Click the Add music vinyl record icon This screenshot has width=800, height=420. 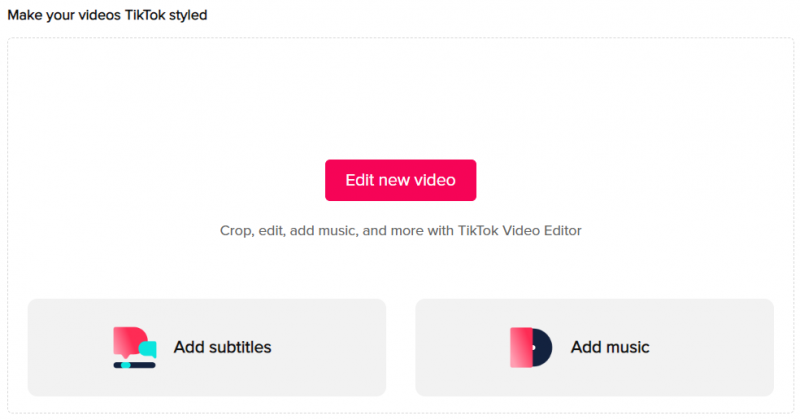point(530,347)
